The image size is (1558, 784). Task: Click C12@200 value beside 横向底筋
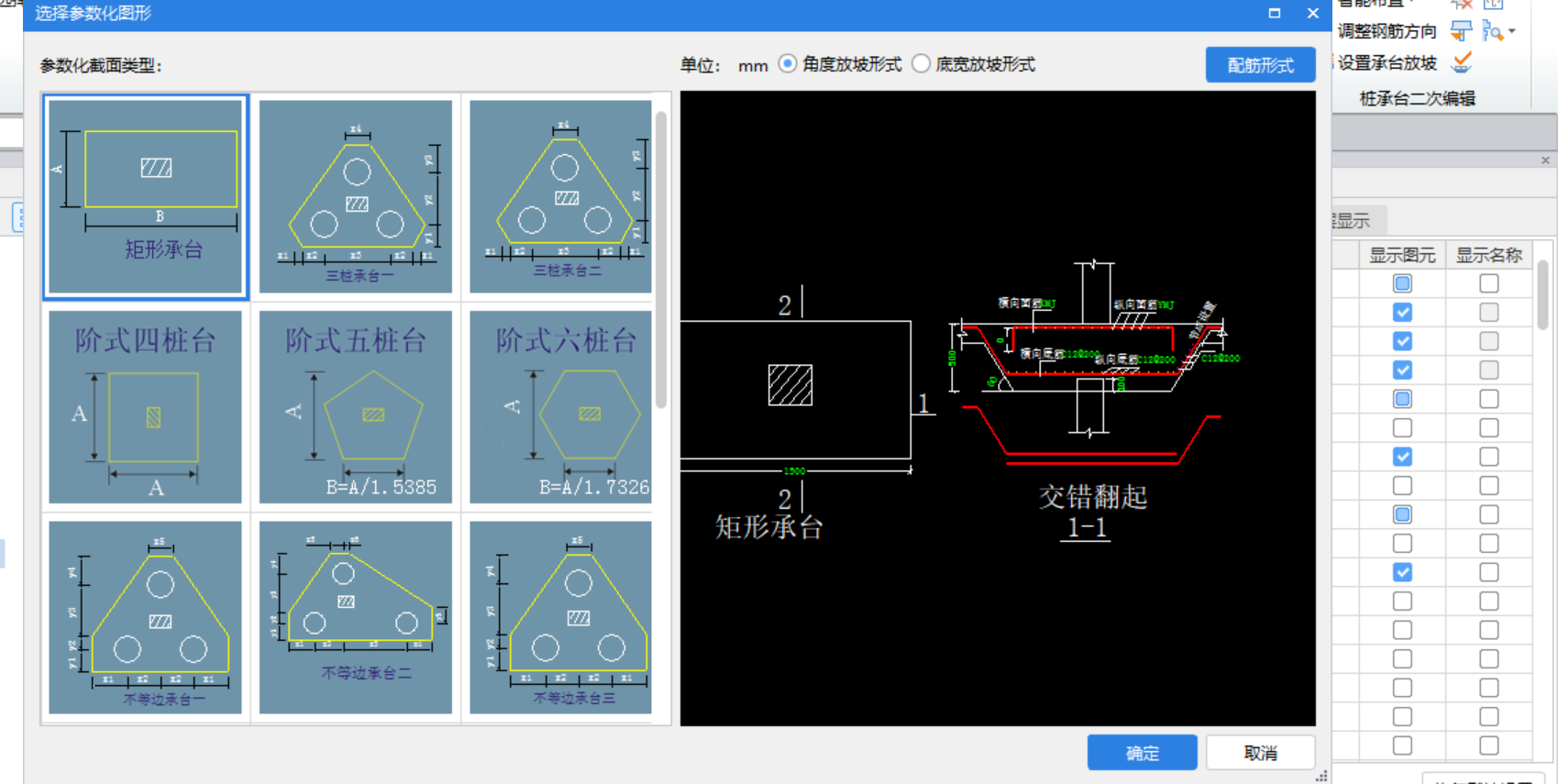point(1082,354)
